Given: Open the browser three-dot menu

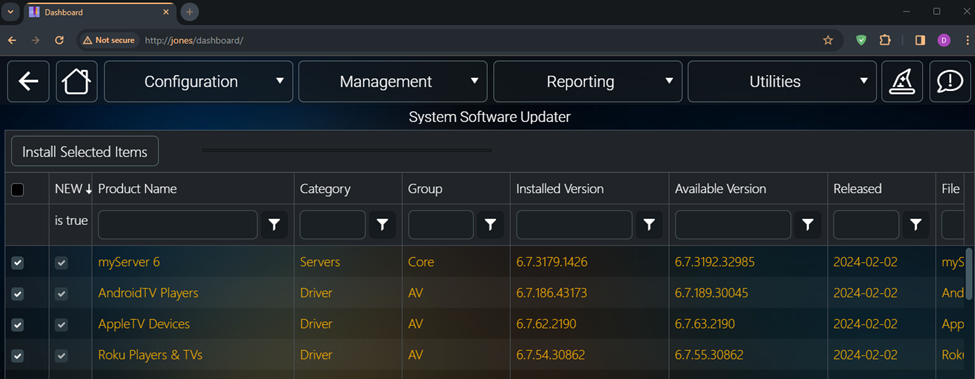Looking at the screenshot, I should coord(967,40).
